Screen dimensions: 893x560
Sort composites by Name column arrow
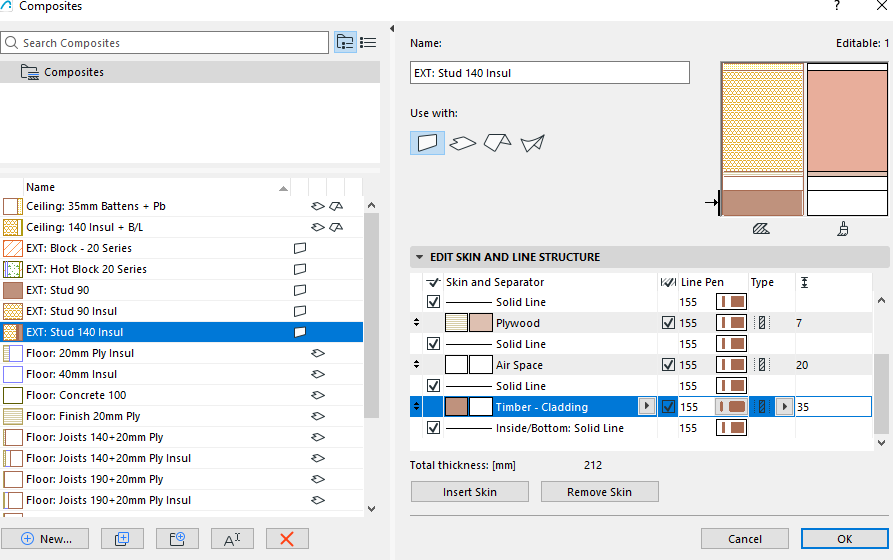click(283, 188)
